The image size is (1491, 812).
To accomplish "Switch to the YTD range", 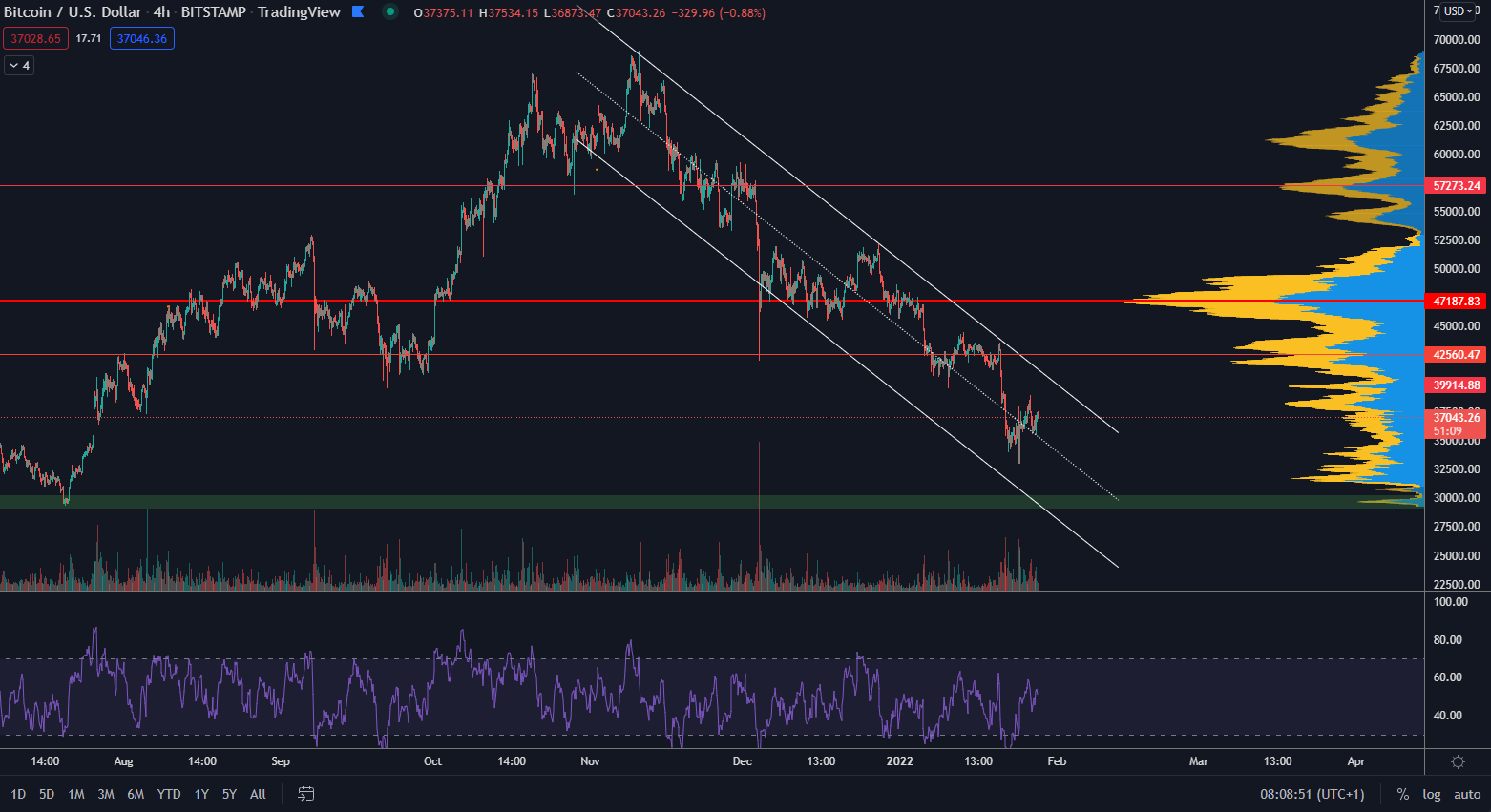I will pyautogui.click(x=169, y=794).
